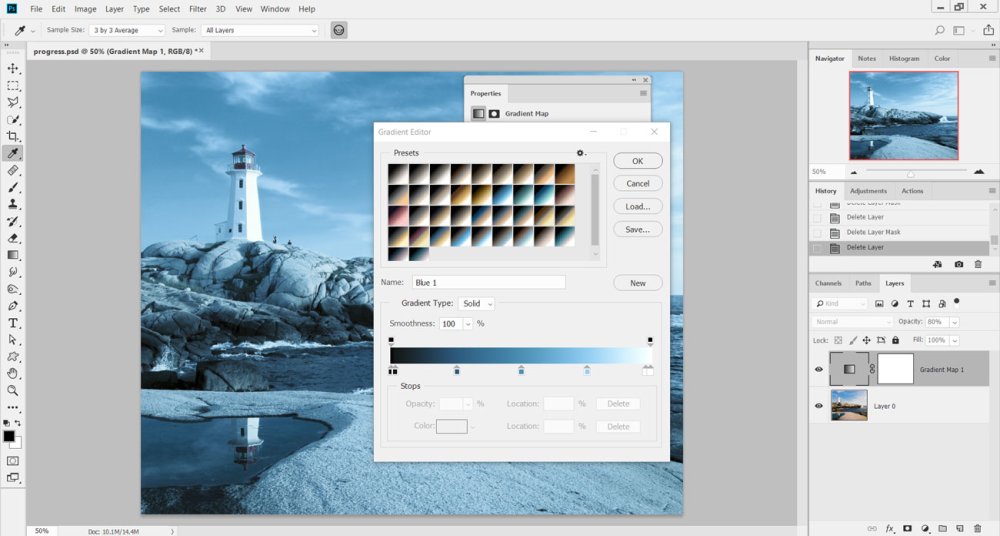Hide the Gradient Map 1 layer
Image resolution: width=1000 pixels, height=536 pixels.
pos(819,369)
